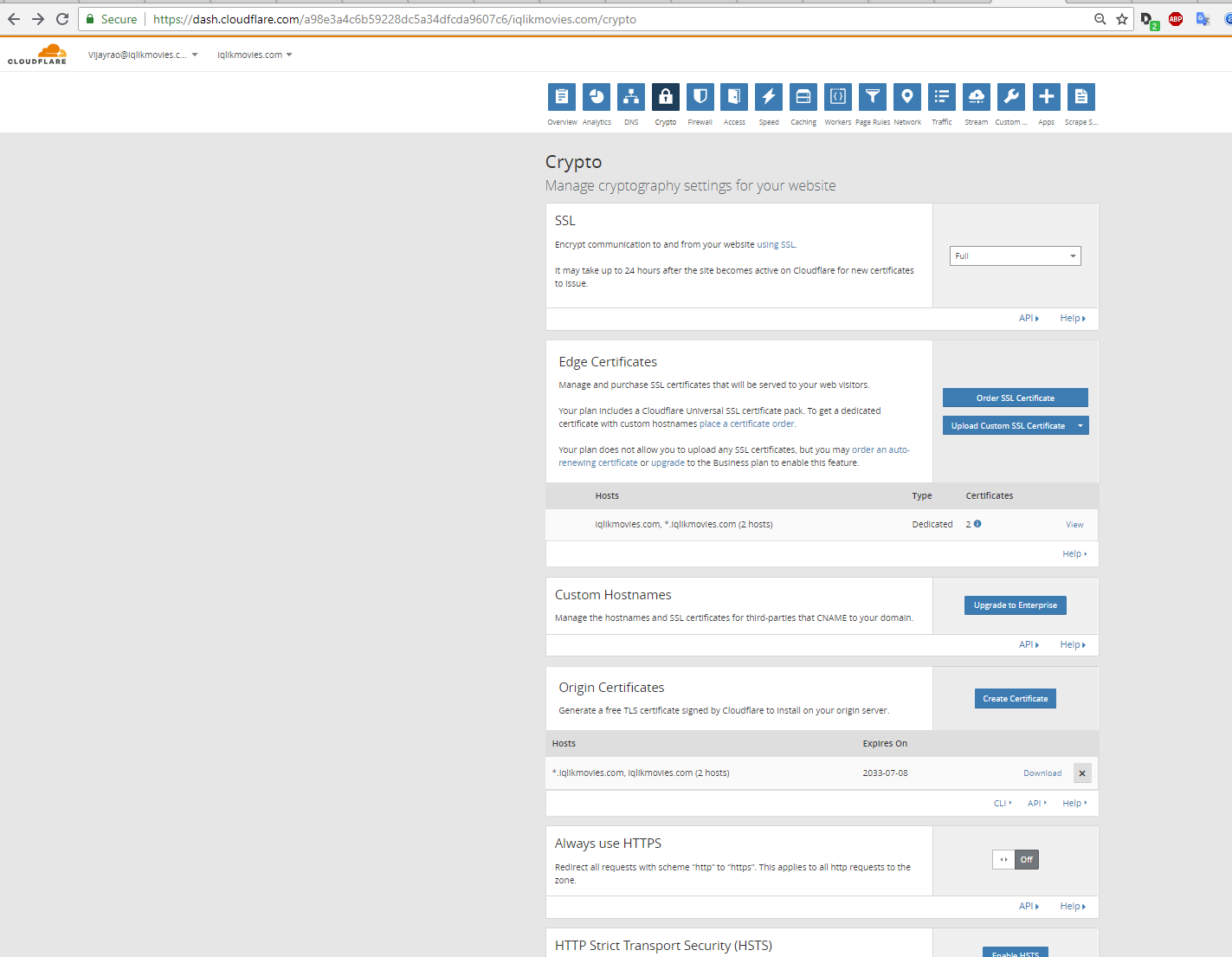Screen dimensions: 1232x957
Task: Expand the Upload Custom SSL Certificate arrow
Action: [1080, 426]
